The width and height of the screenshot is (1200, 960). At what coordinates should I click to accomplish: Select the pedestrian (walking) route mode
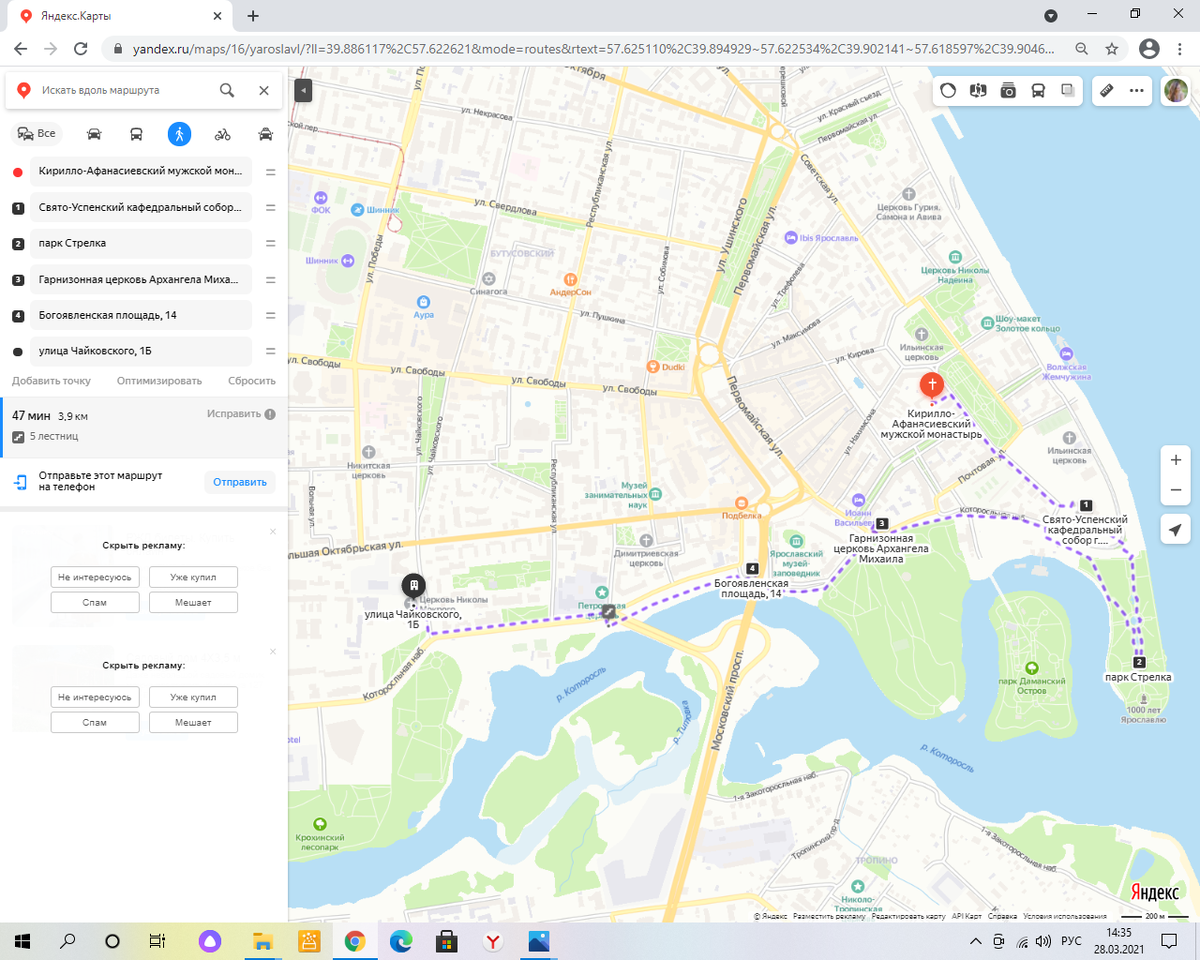(x=179, y=134)
